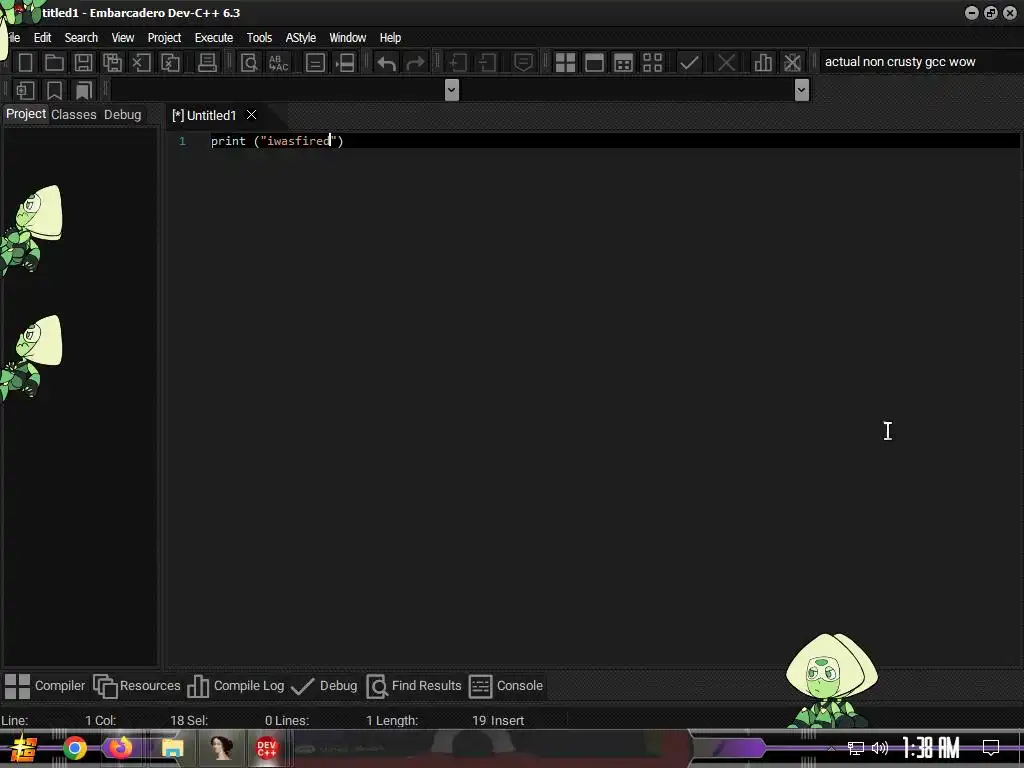Click the Indent toolbar icon
The width and height of the screenshot is (1024, 768).
pyautogui.click(x=457, y=63)
